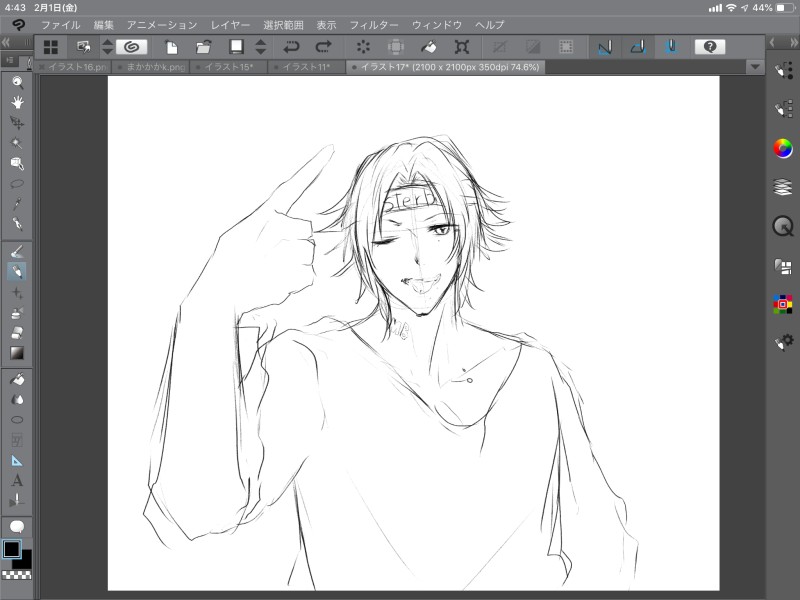Open the canvas tab list dropdown
The width and height of the screenshot is (800, 600).
(755, 67)
